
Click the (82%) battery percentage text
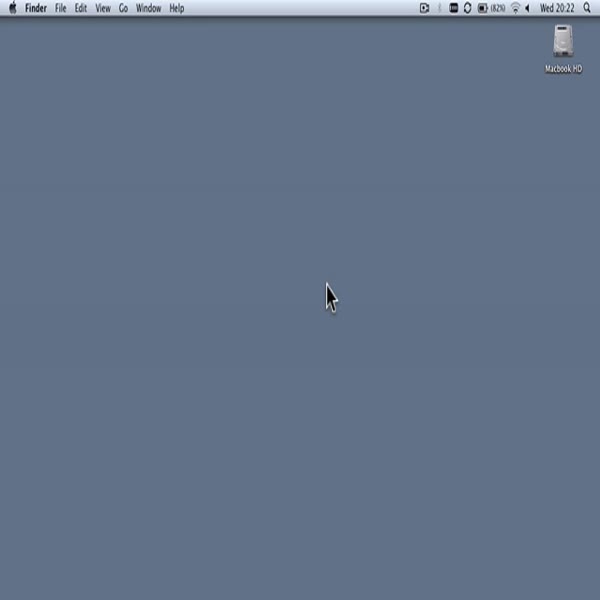[497, 8]
